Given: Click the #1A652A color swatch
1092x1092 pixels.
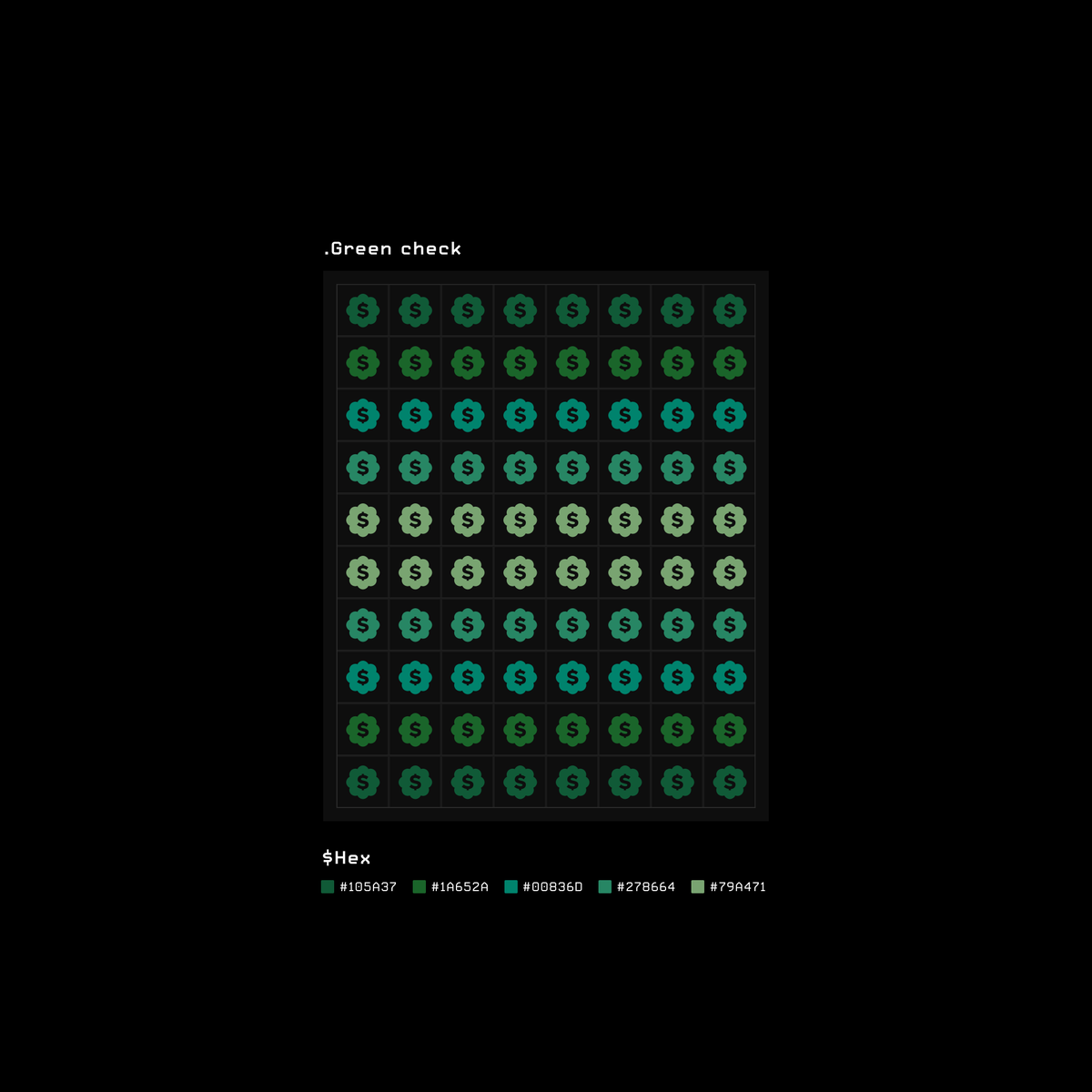Looking at the screenshot, I should coord(420,886).
